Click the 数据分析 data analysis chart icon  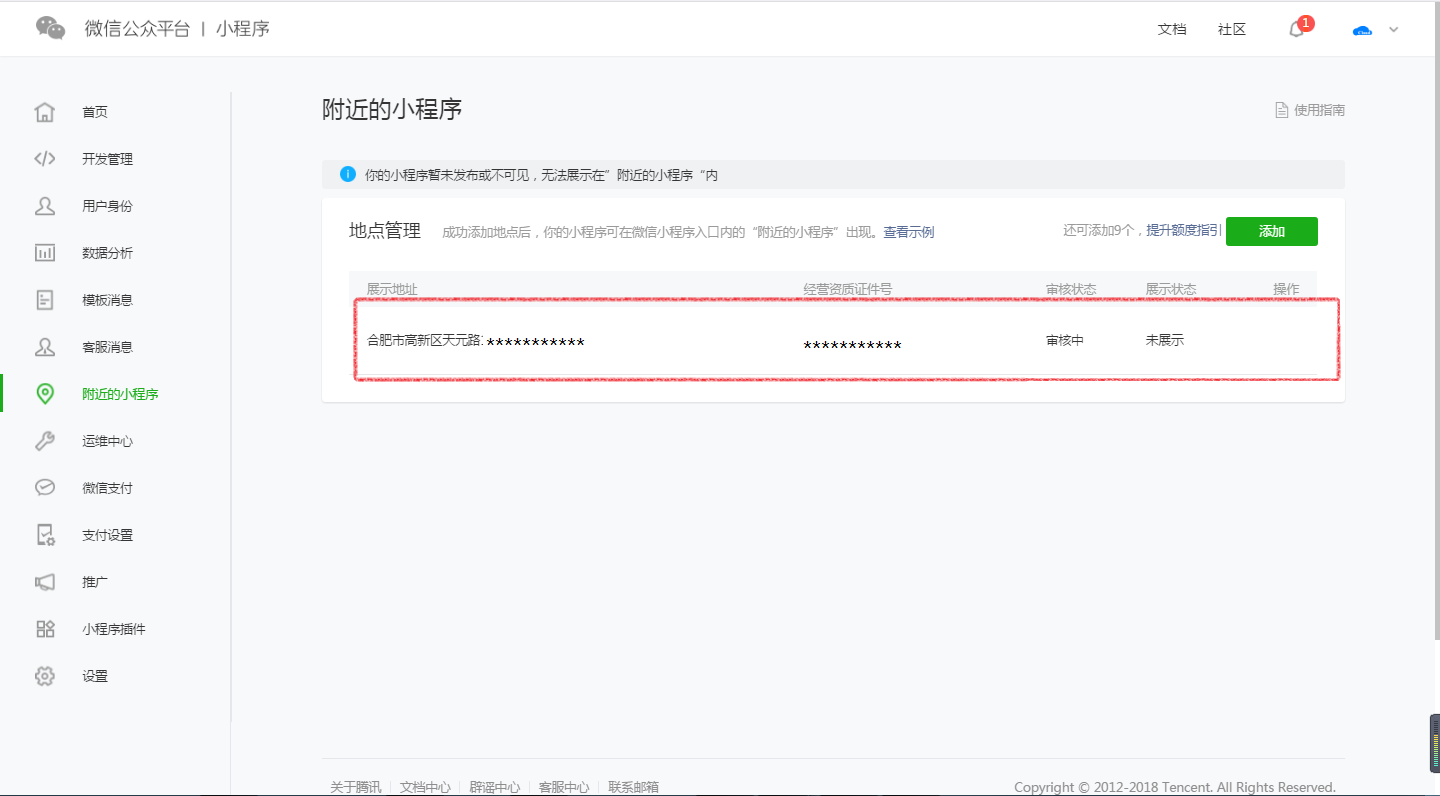click(45, 252)
